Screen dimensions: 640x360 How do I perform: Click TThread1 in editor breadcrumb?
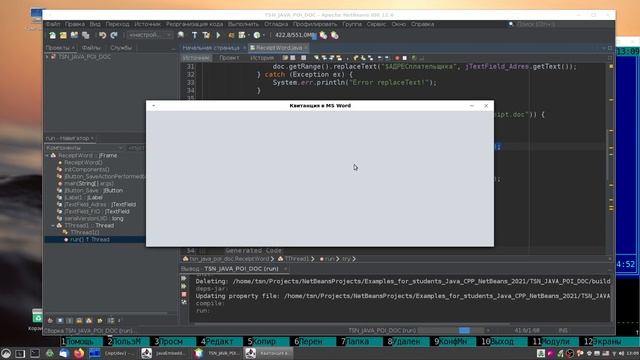296,259
